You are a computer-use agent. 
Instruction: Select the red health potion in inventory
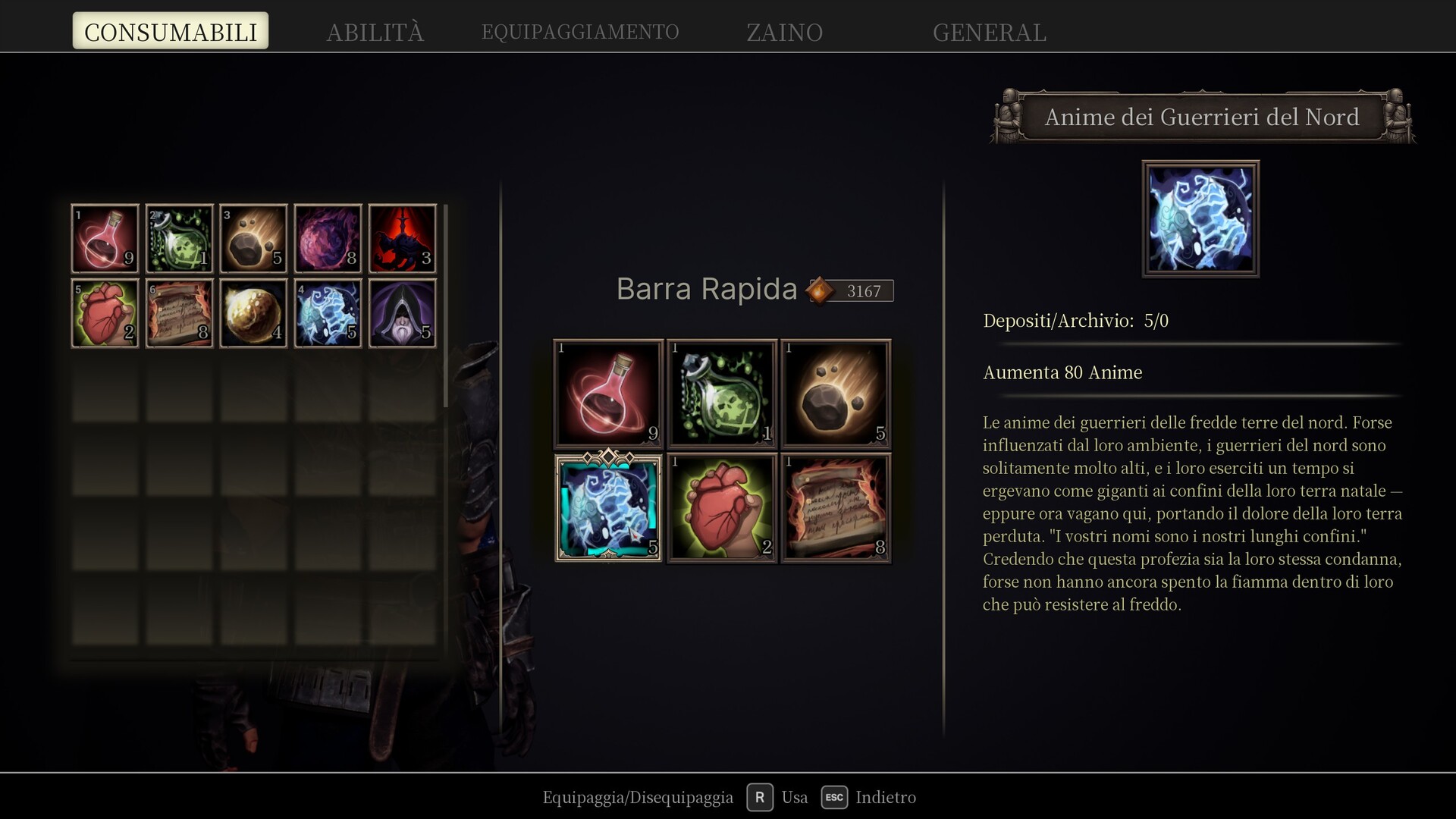pos(105,238)
